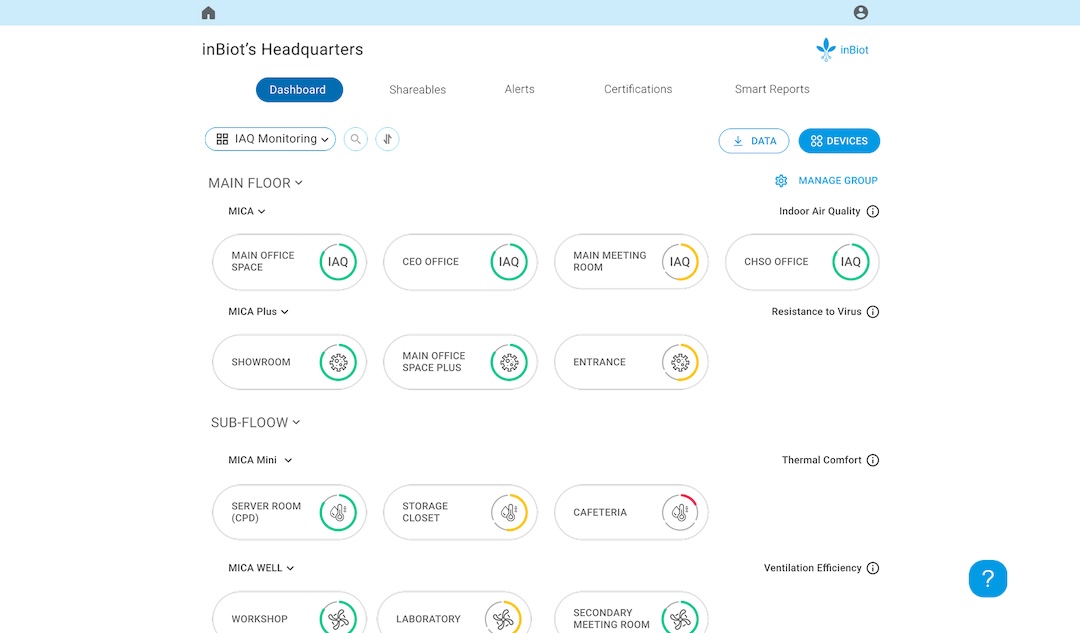Click the Thermal Comfort label
Viewport: 1080px width, 633px height.
click(822, 460)
